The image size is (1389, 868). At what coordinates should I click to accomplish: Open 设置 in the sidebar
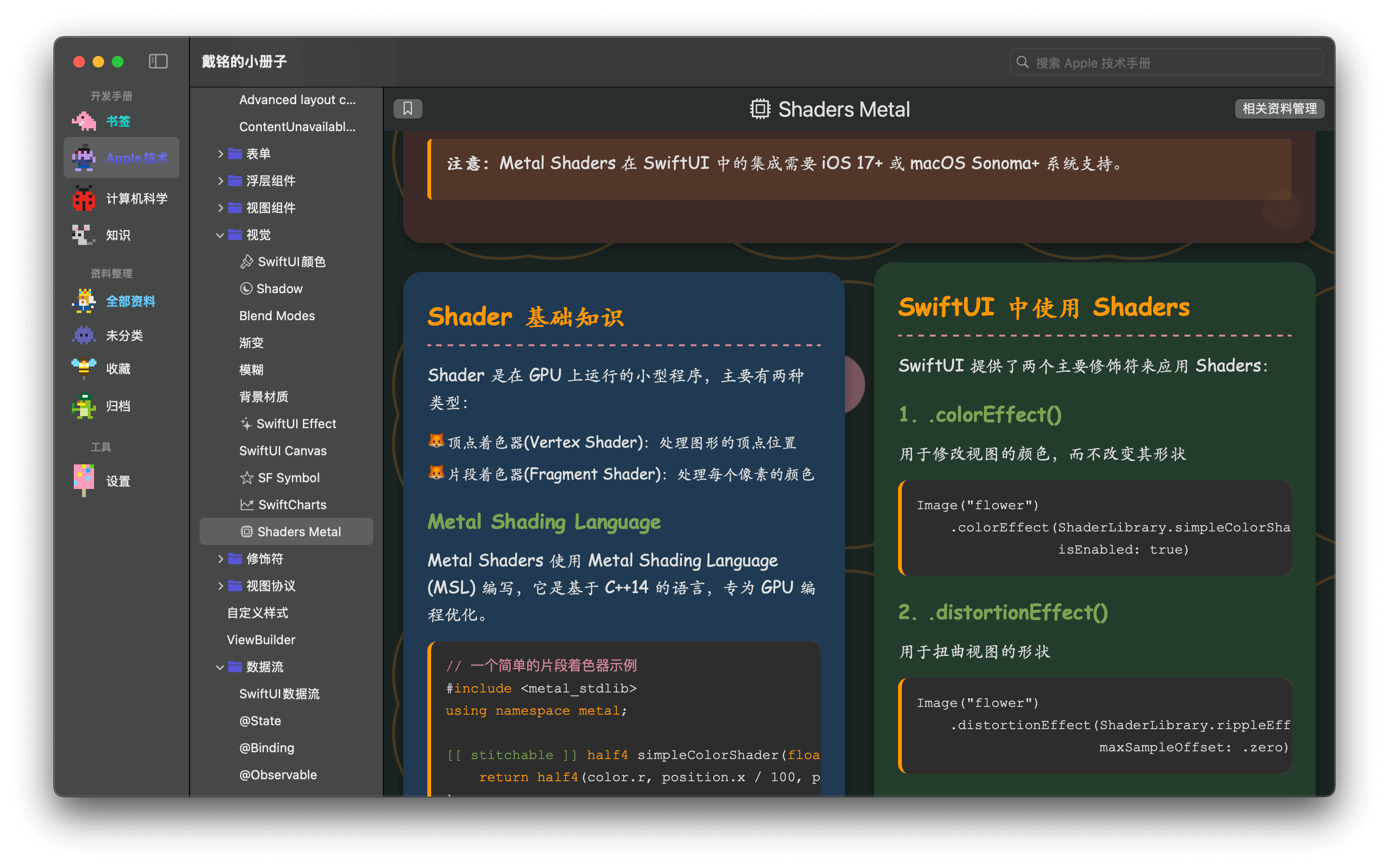coord(121,480)
